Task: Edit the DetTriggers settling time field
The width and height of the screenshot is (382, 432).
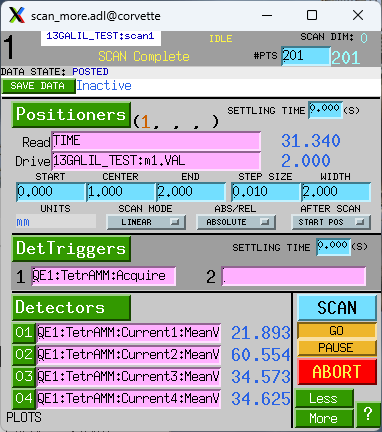Action: [333, 247]
